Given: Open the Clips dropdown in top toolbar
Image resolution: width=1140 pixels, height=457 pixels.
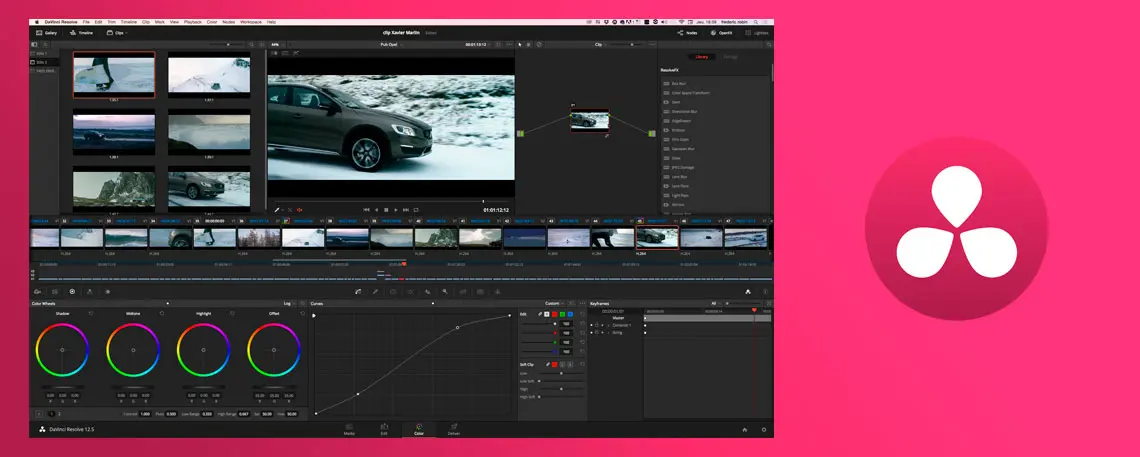Looking at the screenshot, I should click(x=116, y=33).
